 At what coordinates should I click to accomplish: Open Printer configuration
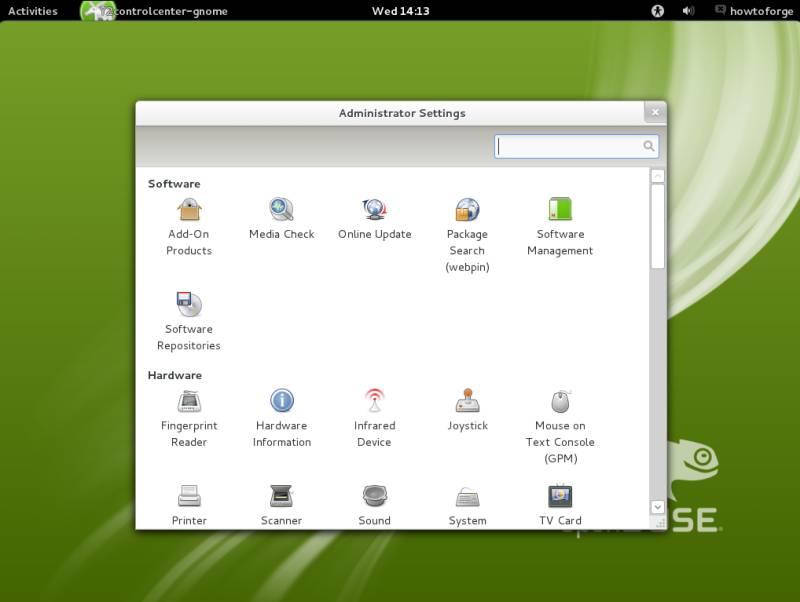[x=189, y=505]
